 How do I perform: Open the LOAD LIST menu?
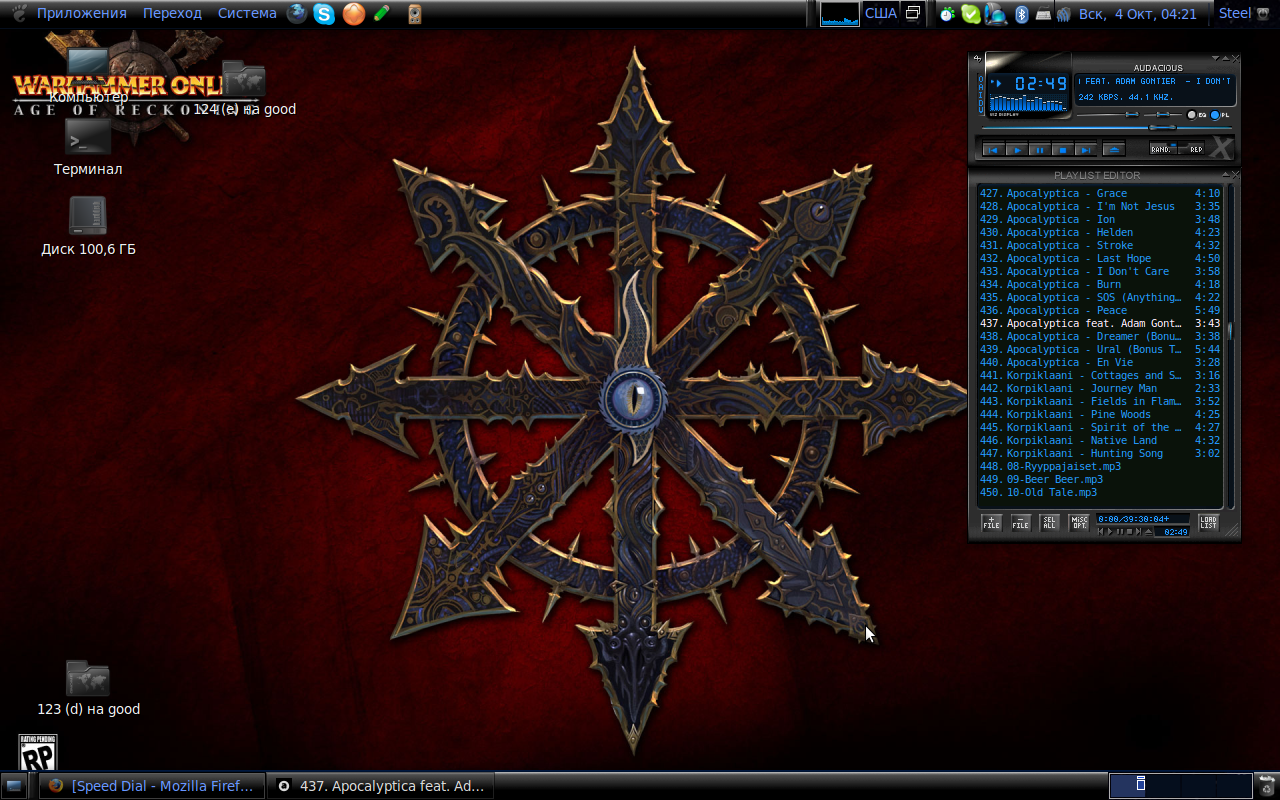[1208, 523]
